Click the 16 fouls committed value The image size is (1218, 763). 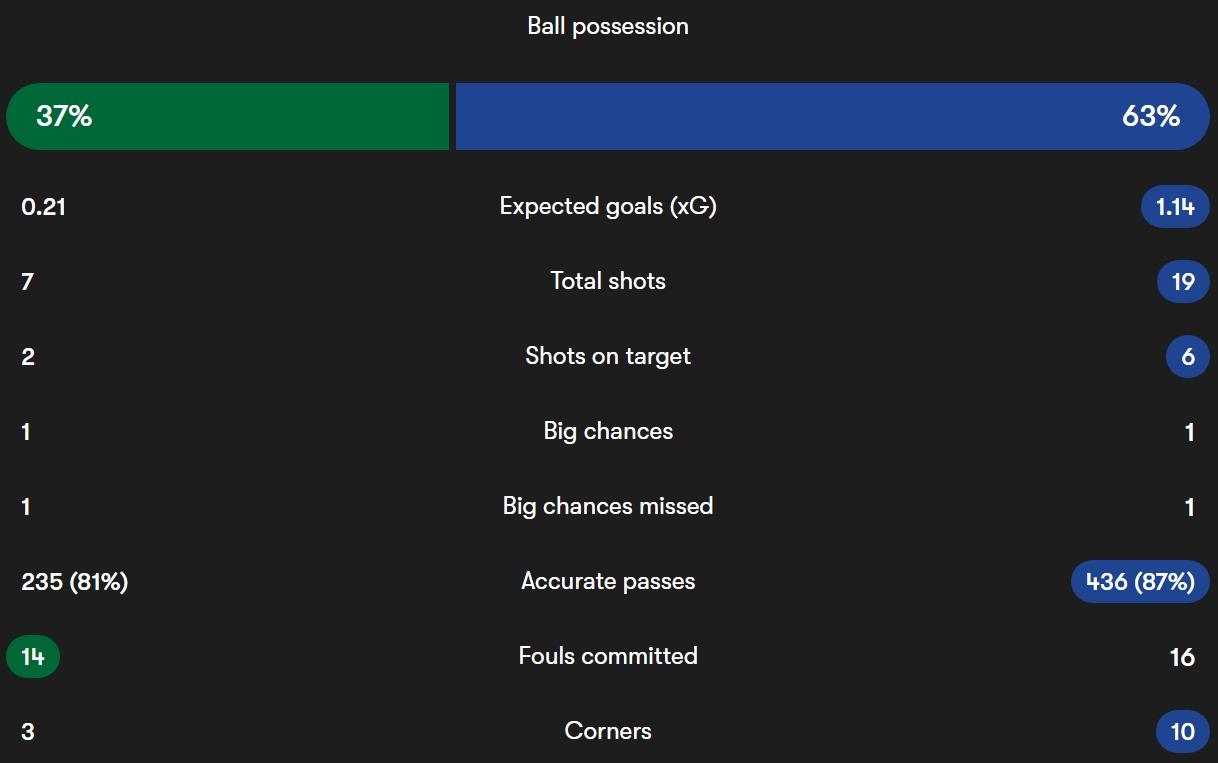click(1182, 657)
